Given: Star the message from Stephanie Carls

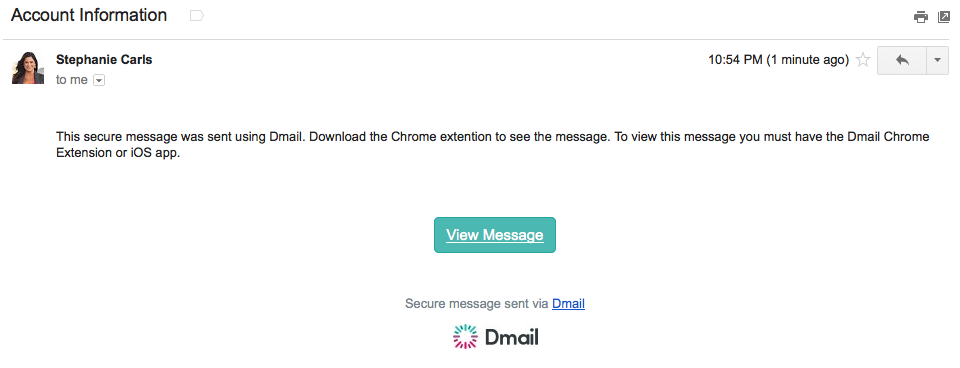Looking at the screenshot, I should coord(863,60).
